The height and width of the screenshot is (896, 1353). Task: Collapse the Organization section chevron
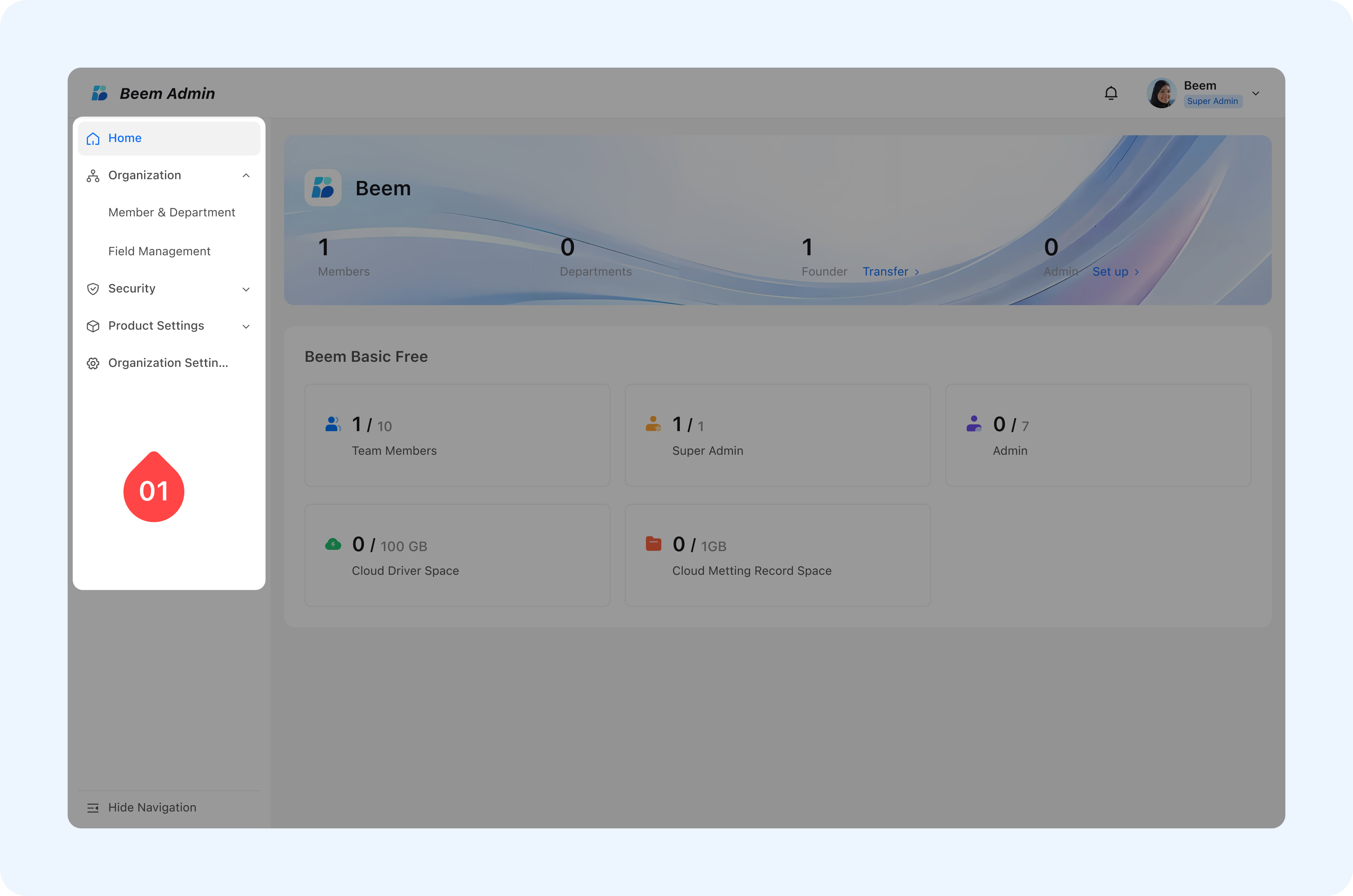click(246, 175)
